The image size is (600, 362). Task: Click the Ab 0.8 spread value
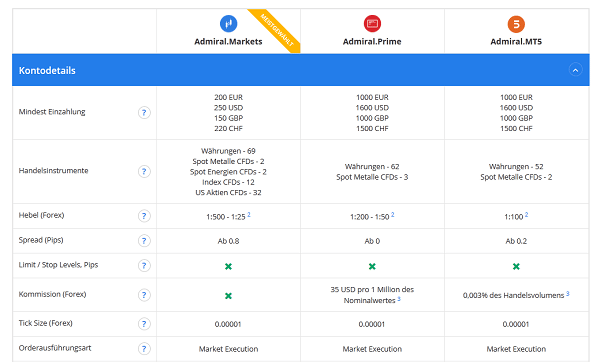(x=228, y=241)
